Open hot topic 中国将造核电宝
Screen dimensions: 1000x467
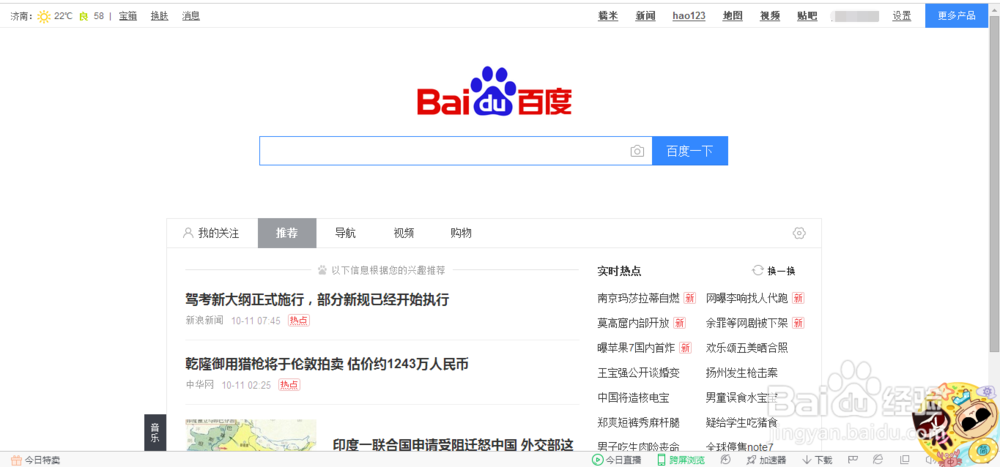pyautogui.click(x=633, y=398)
